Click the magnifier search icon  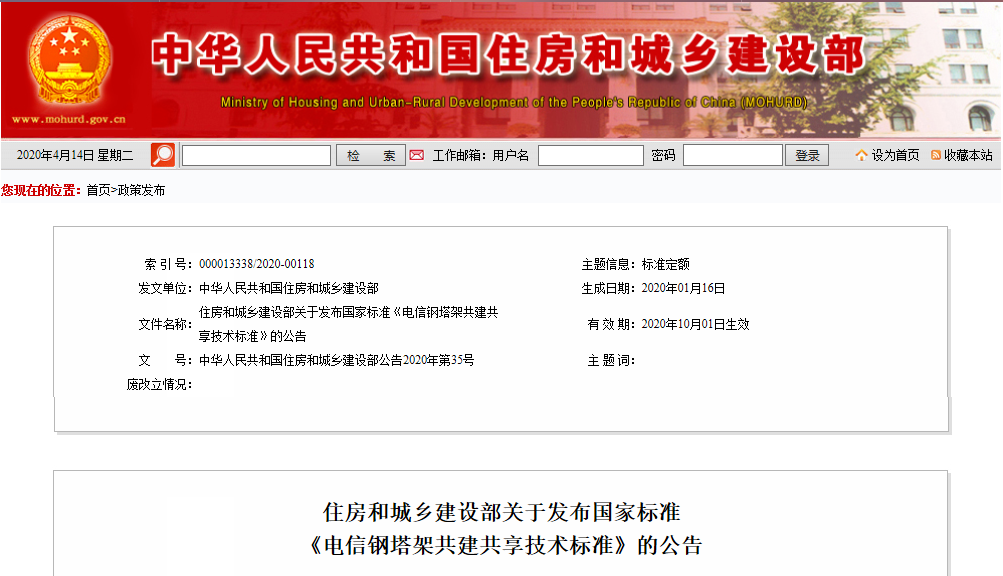[162, 154]
